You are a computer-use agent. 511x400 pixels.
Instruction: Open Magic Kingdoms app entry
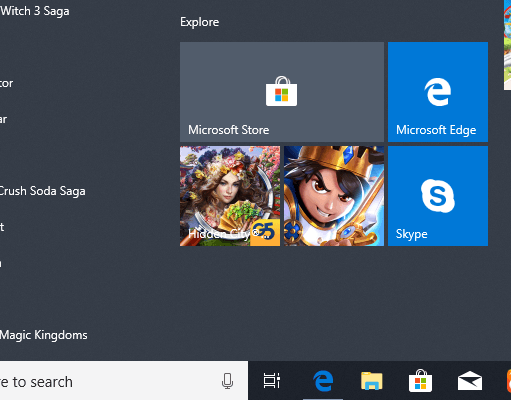click(x=44, y=335)
